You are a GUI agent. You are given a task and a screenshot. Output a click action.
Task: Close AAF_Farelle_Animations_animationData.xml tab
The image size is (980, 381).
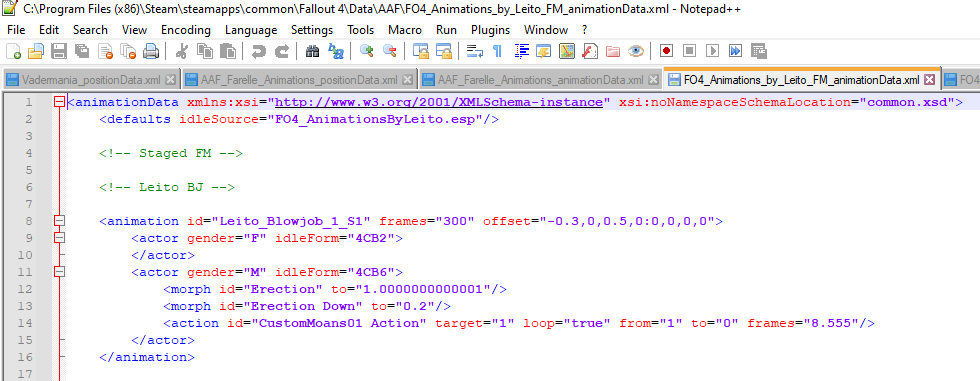[653, 80]
